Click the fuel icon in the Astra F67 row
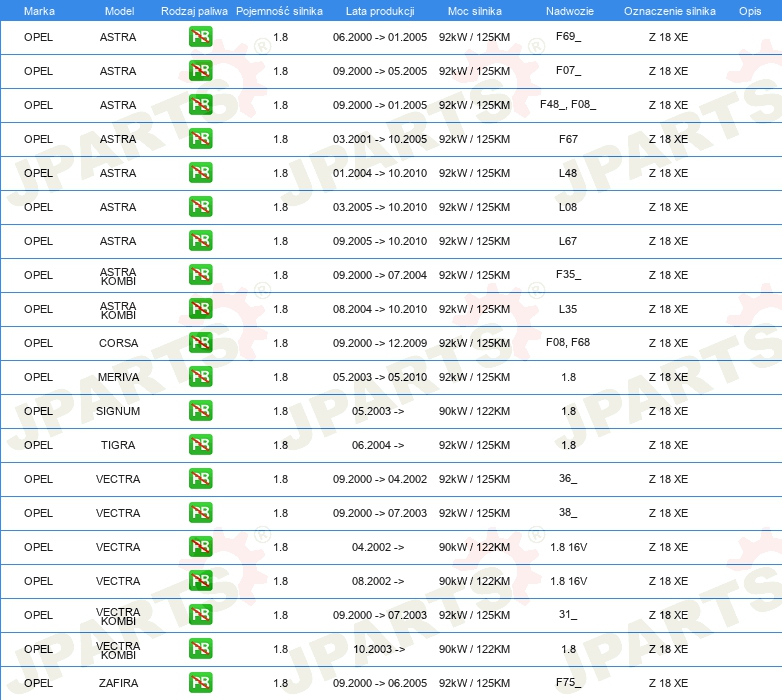 [200, 139]
